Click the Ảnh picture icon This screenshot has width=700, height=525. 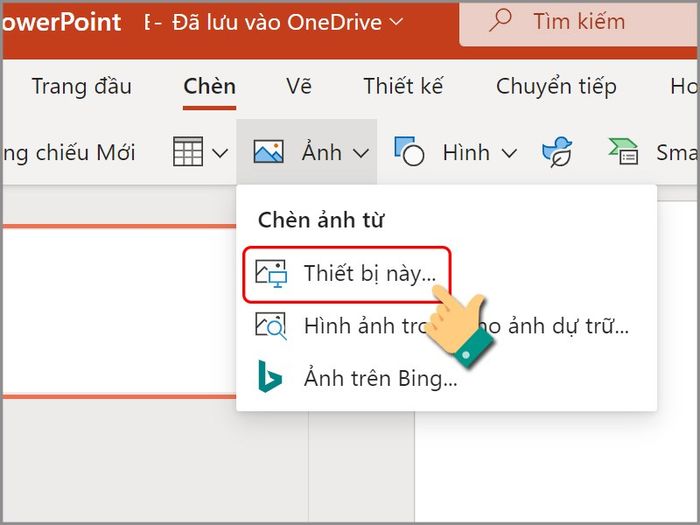(268, 152)
